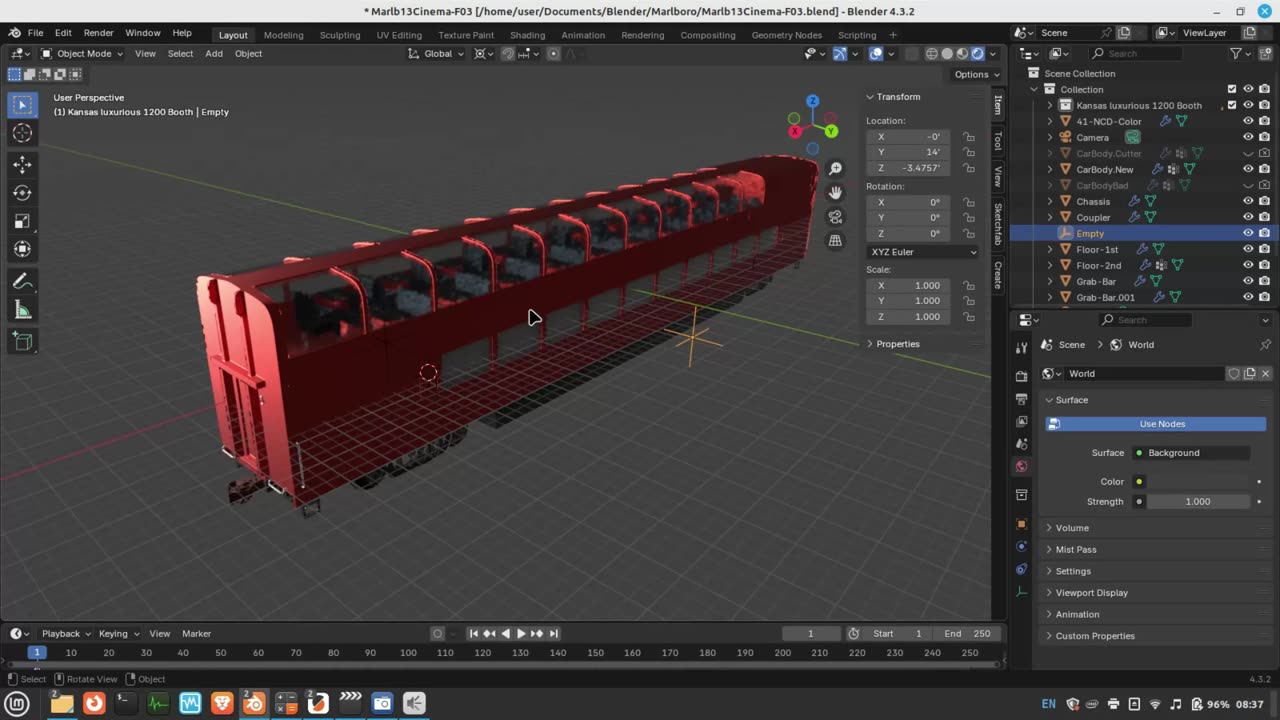This screenshot has width=1280, height=720.
Task: Toggle visibility of the Coupler object
Action: coord(1248,217)
